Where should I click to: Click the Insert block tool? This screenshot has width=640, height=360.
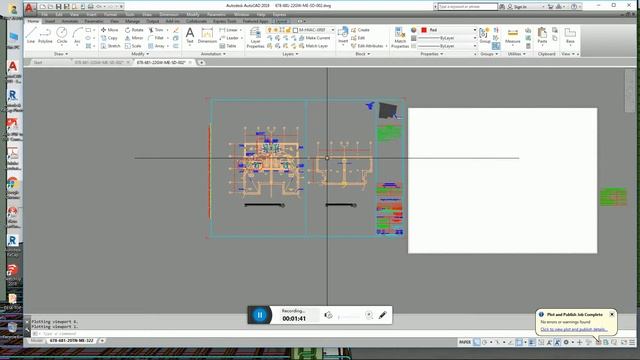343,35
